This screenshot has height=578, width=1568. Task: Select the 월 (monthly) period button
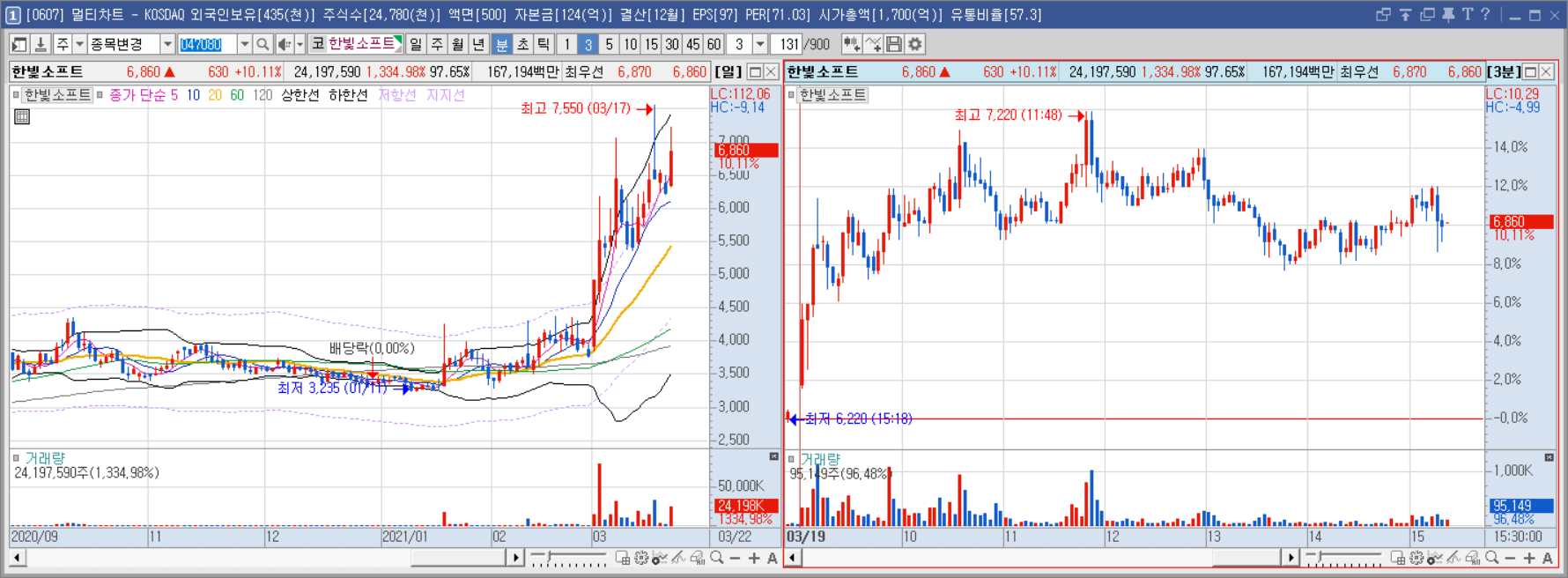coord(458,44)
